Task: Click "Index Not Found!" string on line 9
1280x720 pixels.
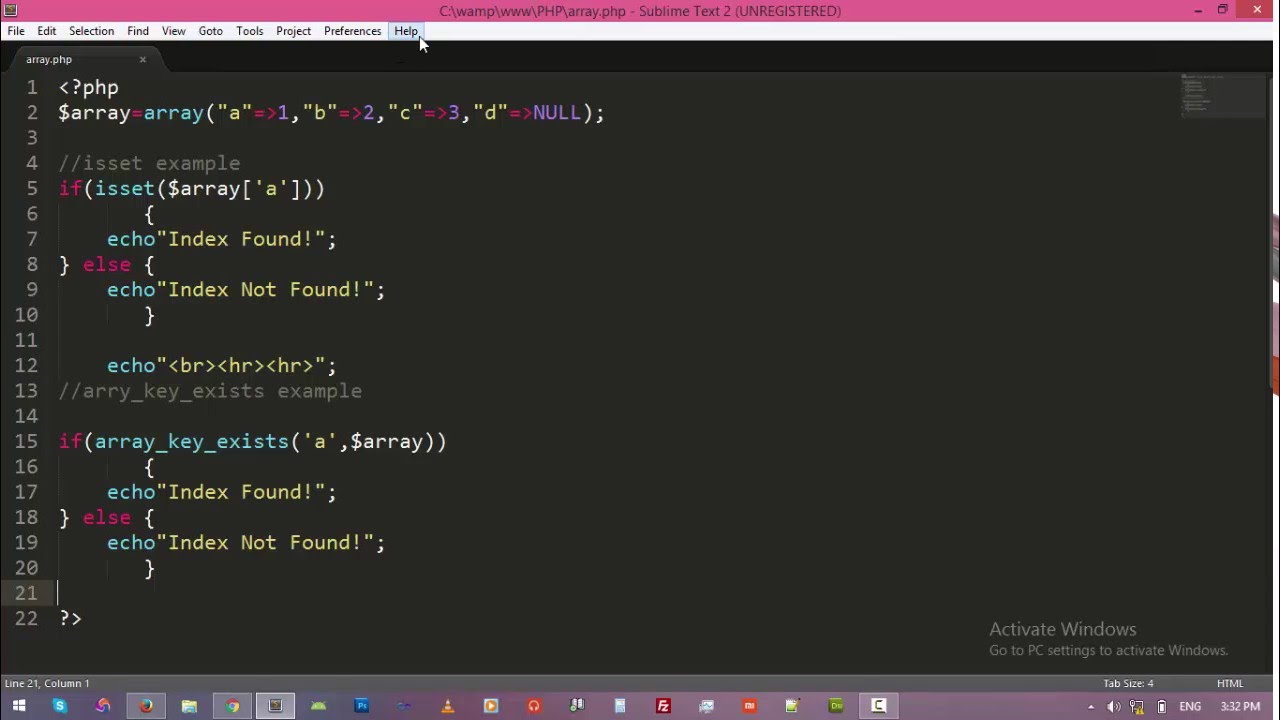Action: [265, 289]
